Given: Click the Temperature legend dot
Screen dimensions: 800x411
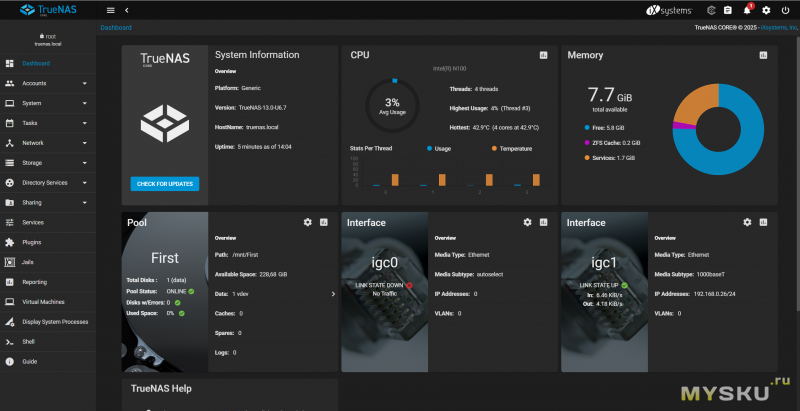Looking at the screenshot, I should pos(494,148).
